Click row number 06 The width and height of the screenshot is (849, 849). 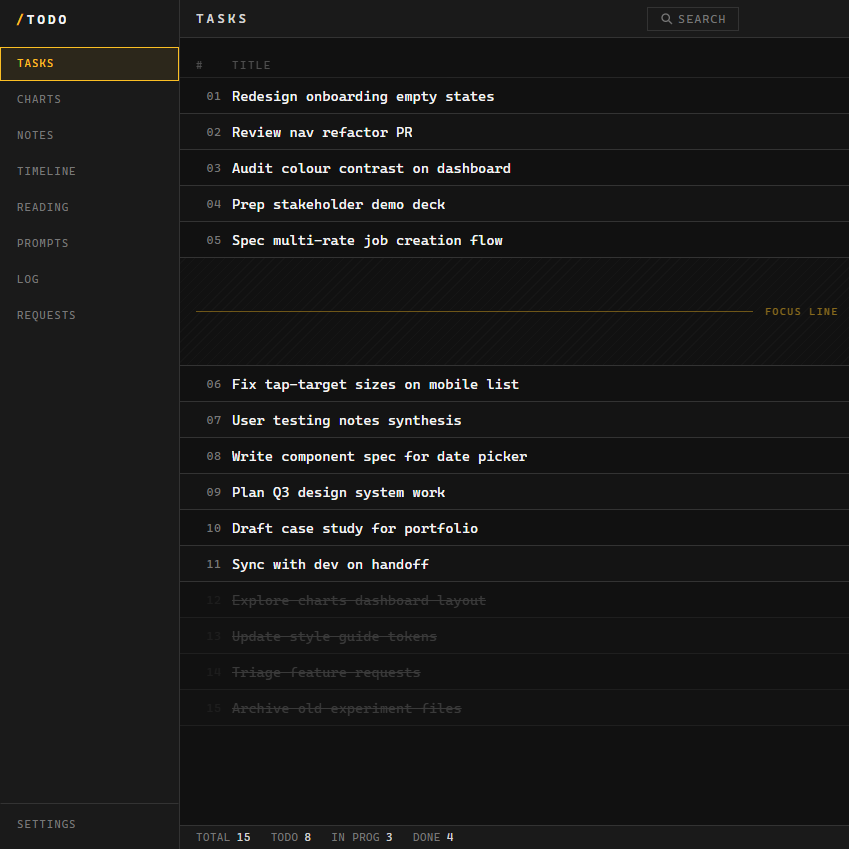pos(213,384)
